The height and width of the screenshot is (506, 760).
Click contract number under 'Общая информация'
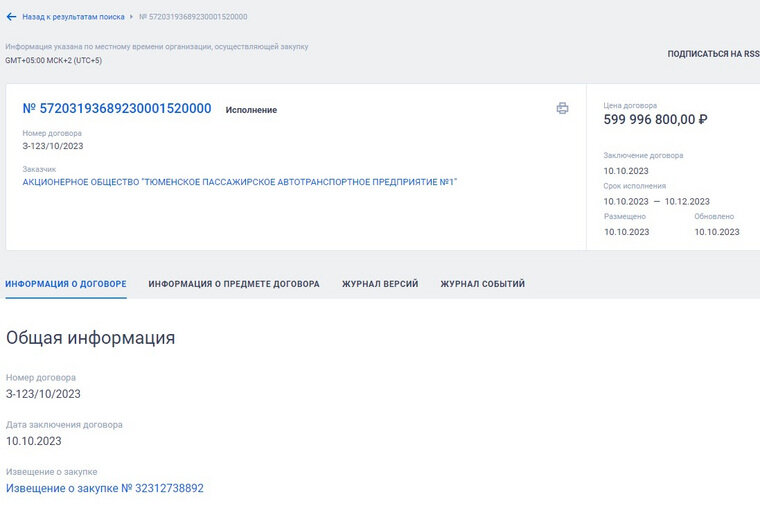pos(43,394)
